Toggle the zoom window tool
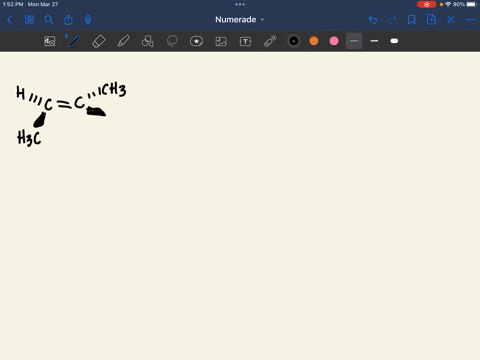 [50, 41]
